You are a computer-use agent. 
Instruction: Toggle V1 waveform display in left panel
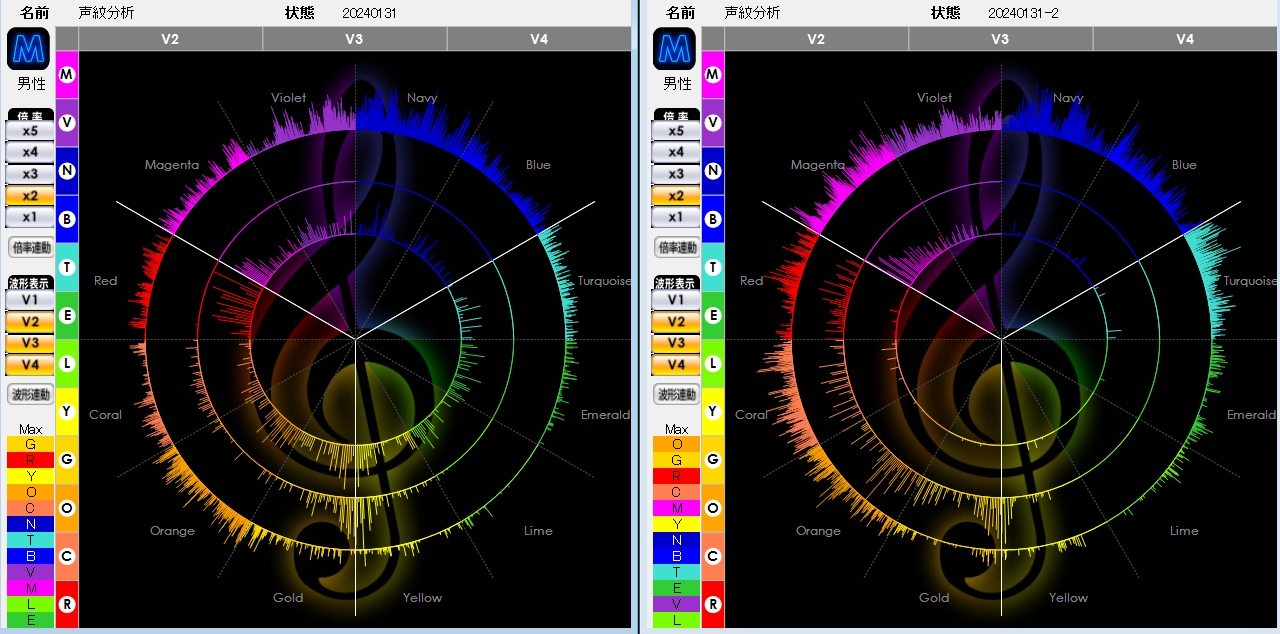coord(30,300)
